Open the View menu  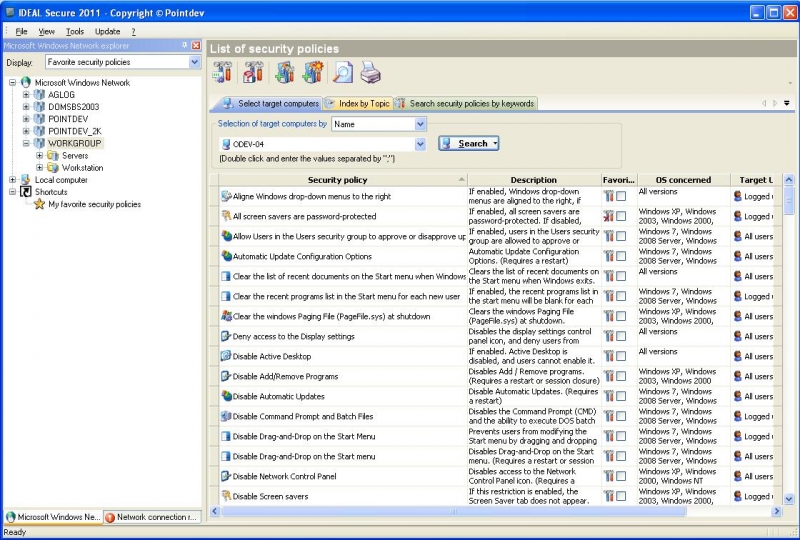click(x=46, y=32)
